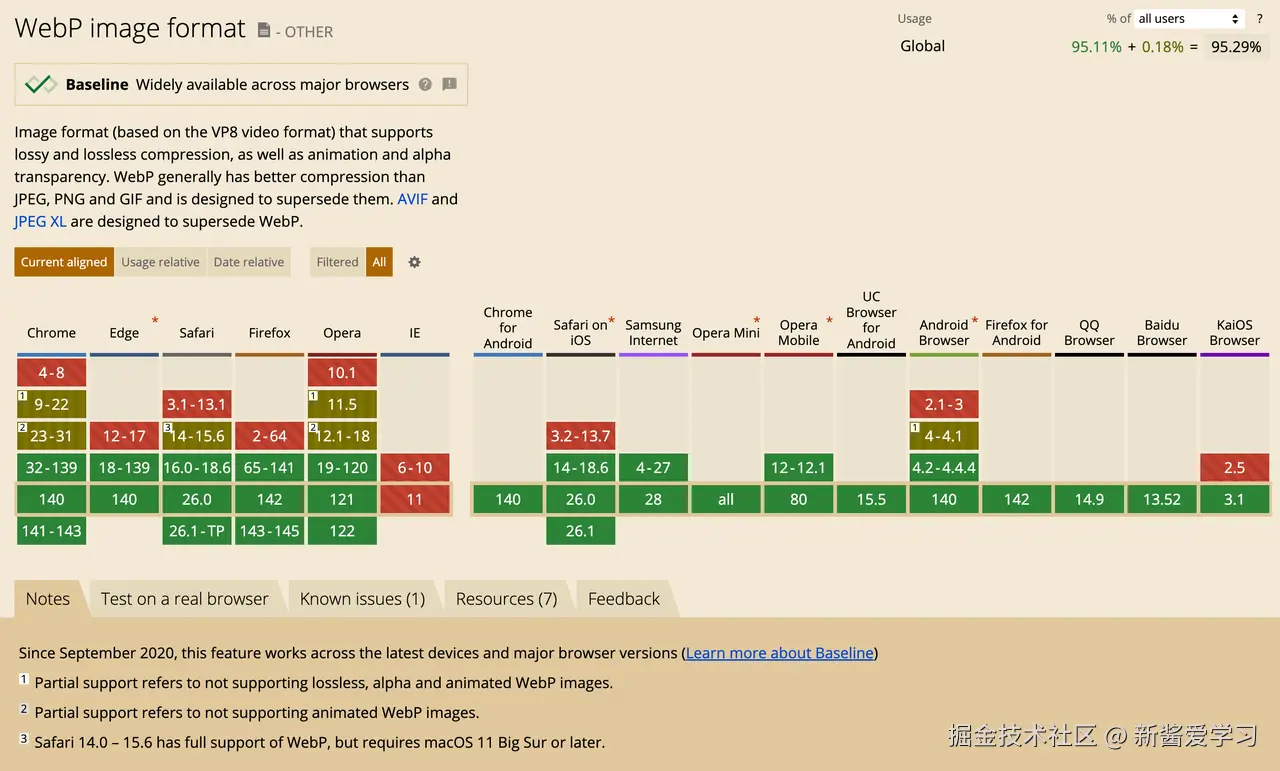Click QQ Browser 14.9 cell

point(1089,499)
